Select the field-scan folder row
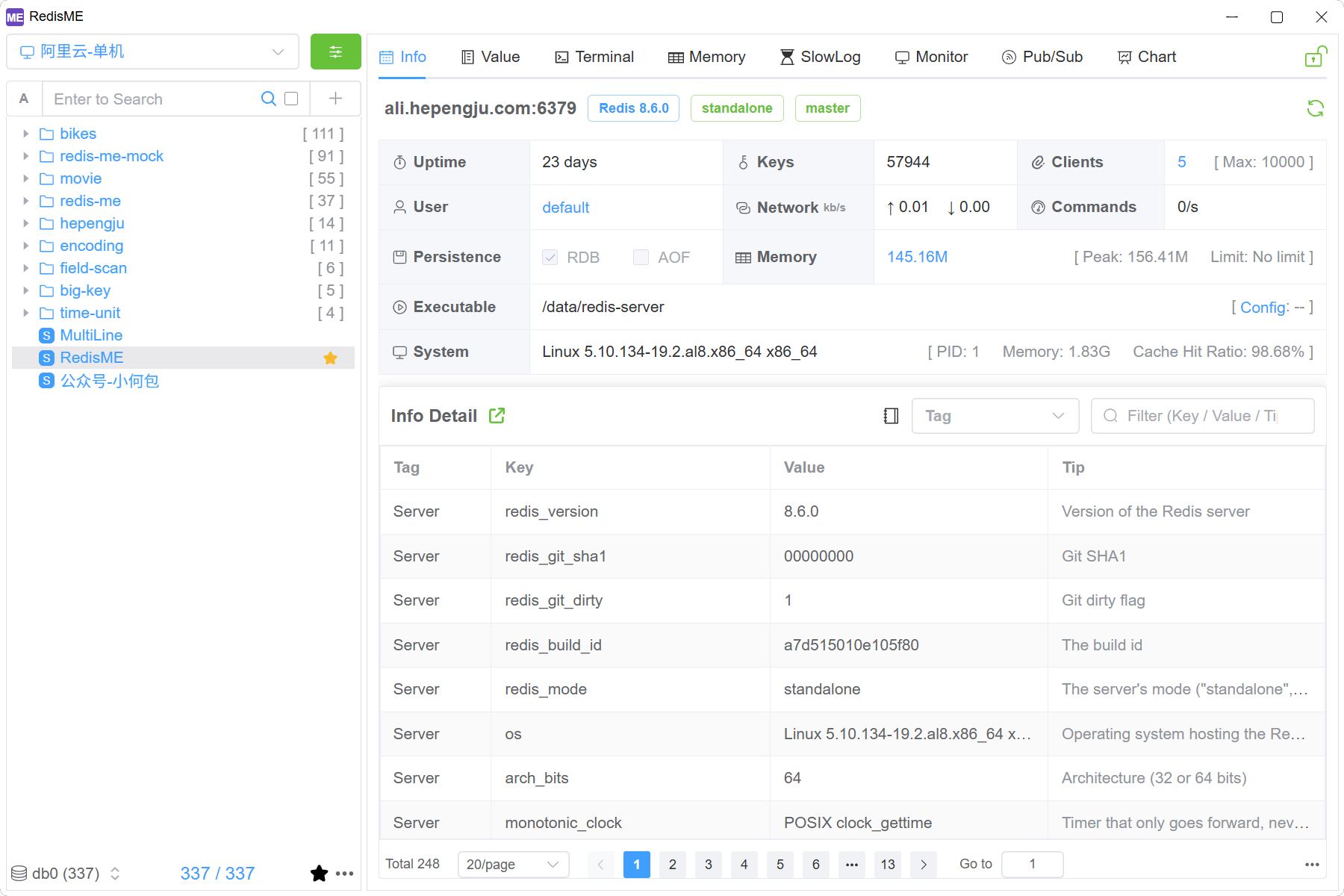The image size is (1344, 896). click(183, 268)
